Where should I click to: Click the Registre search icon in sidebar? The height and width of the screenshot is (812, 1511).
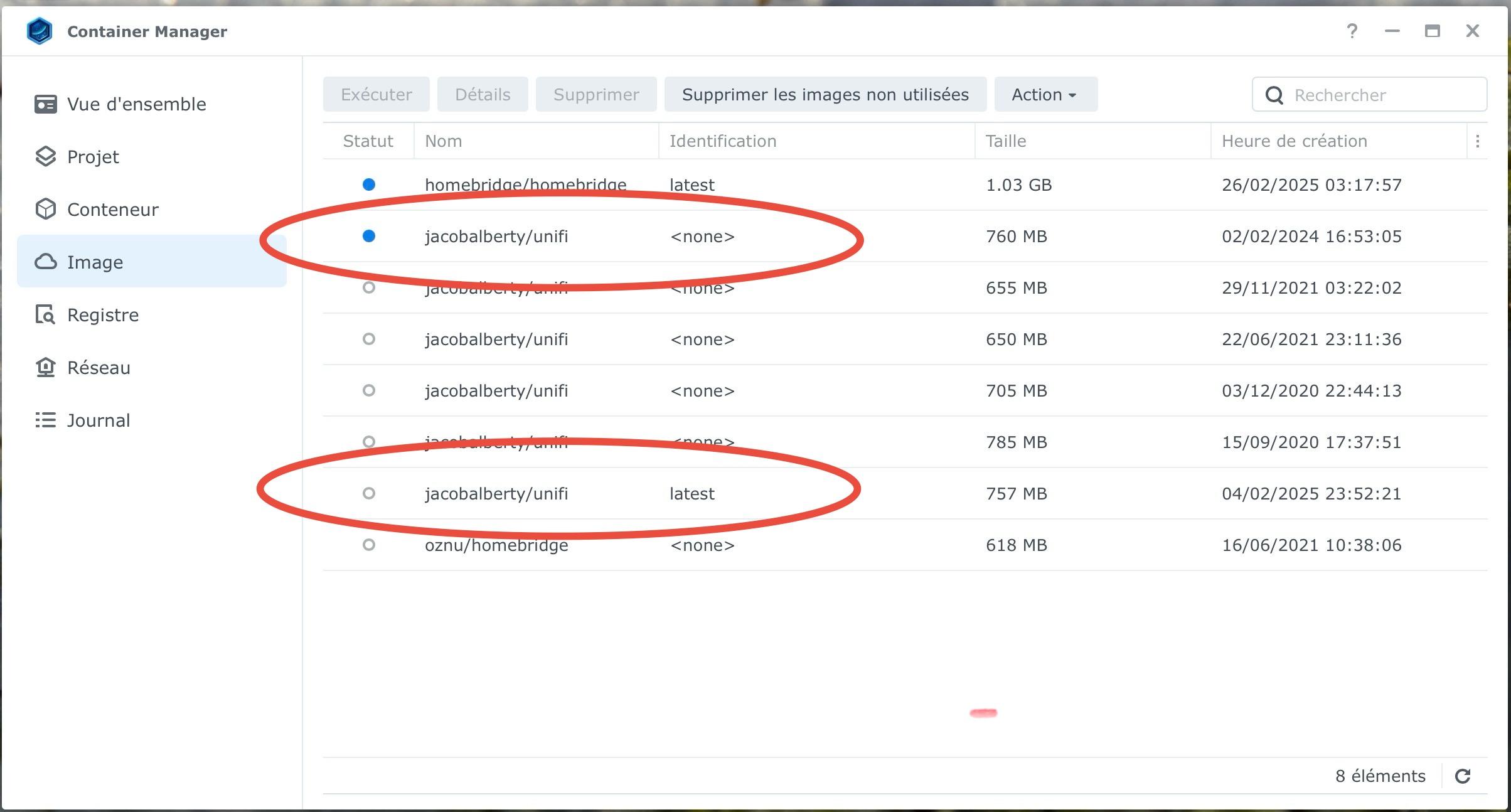(45, 315)
